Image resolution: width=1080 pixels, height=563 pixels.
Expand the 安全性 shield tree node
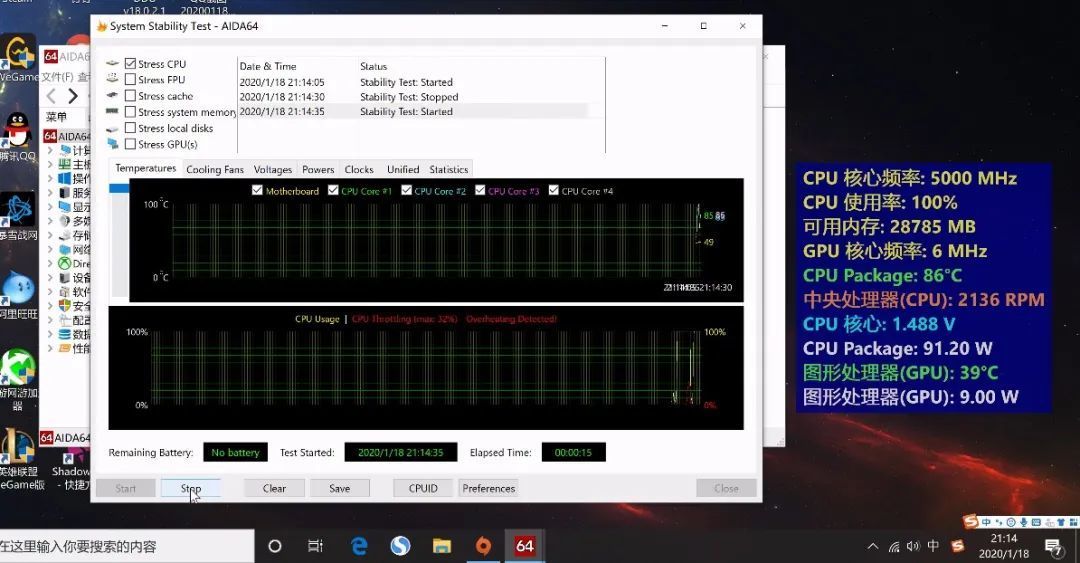(x=50, y=306)
